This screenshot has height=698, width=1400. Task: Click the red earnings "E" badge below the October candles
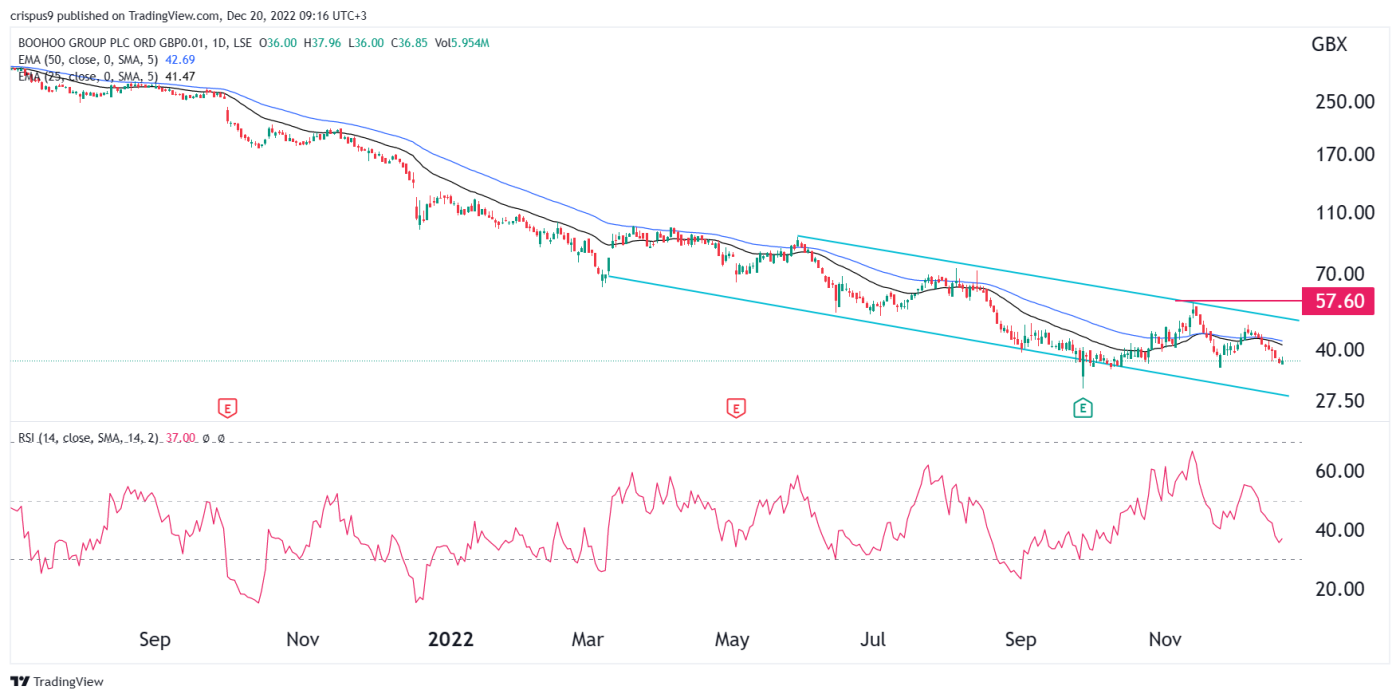[226, 408]
